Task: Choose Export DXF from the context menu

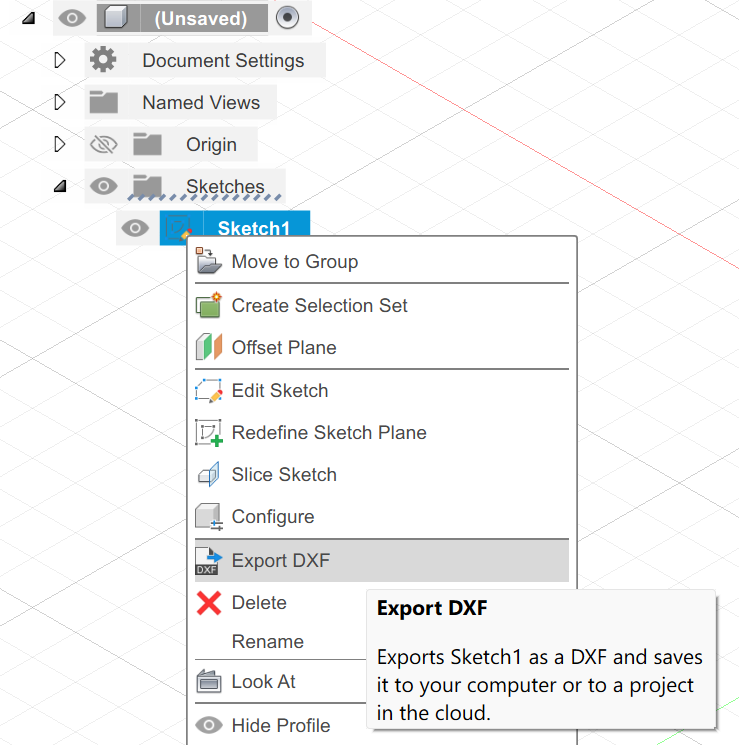Action: (x=281, y=561)
